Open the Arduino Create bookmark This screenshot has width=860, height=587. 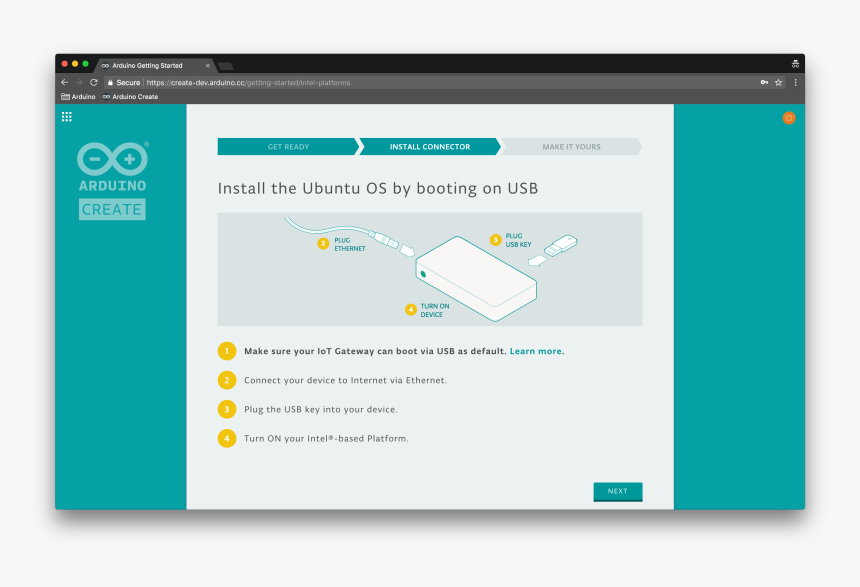coord(131,97)
